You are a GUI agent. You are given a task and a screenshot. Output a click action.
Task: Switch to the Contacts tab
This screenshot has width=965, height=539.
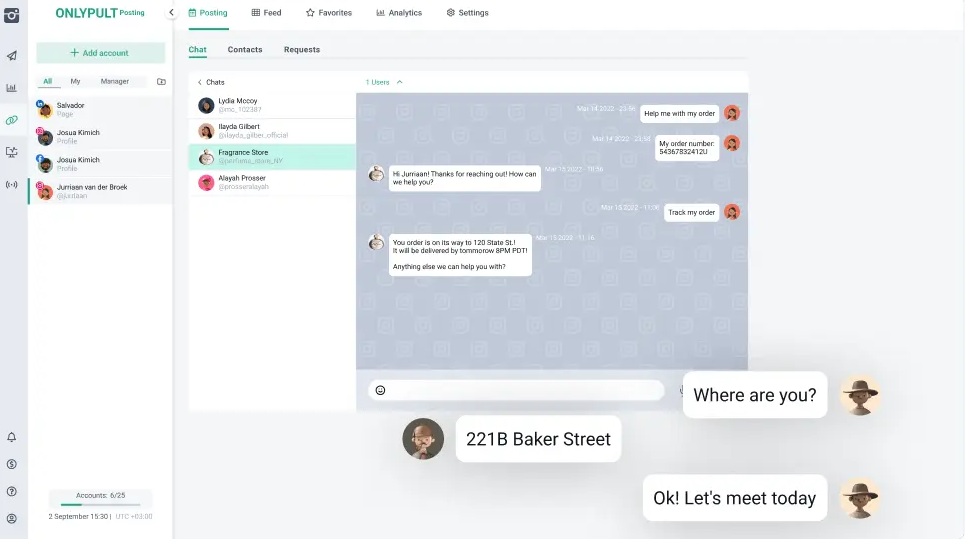click(x=245, y=49)
